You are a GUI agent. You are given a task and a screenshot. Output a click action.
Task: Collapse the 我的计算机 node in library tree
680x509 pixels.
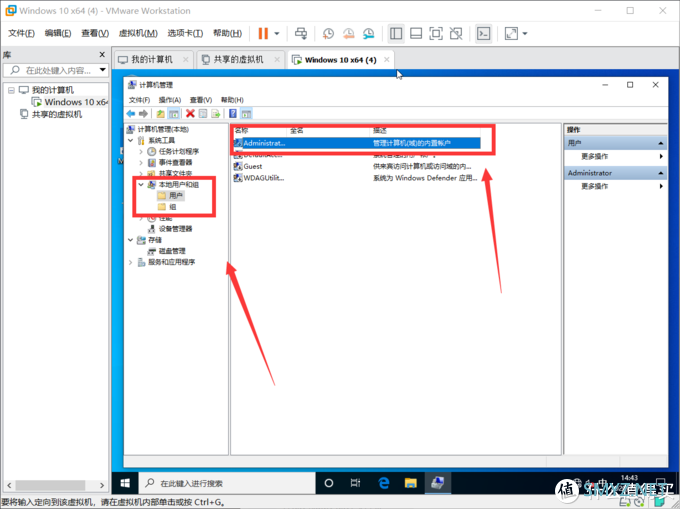click(11, 90)
